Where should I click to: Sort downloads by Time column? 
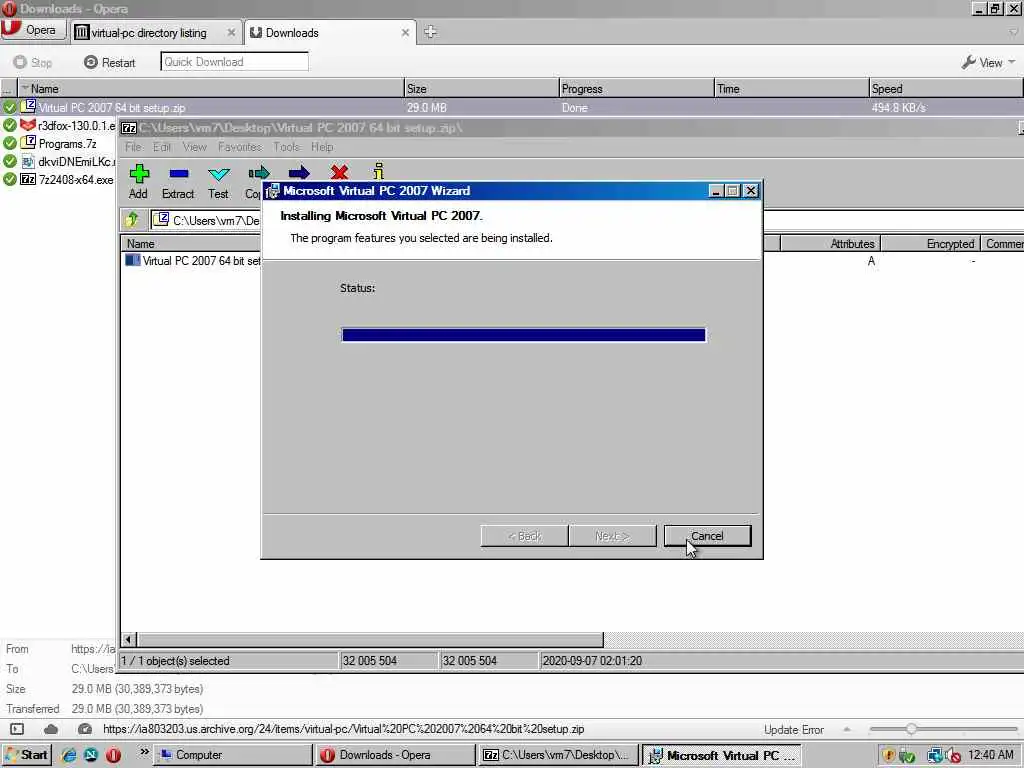[791, 88]
